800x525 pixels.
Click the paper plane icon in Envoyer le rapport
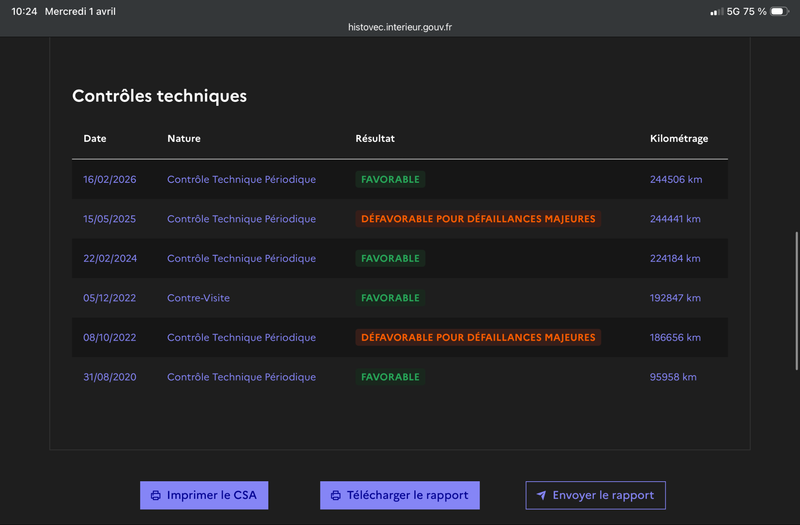[541, 495]
